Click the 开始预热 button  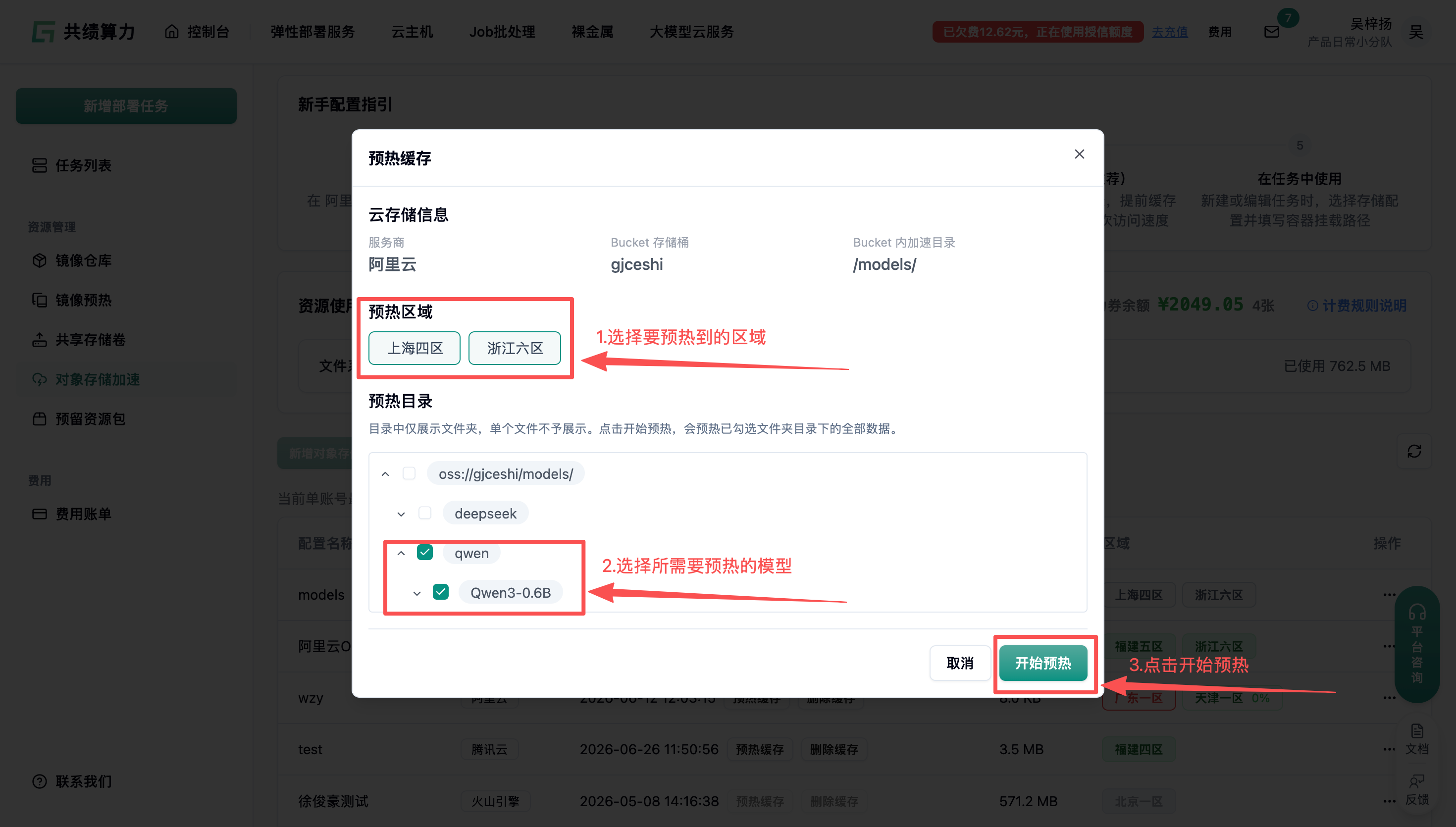[x=1043, y=663]
